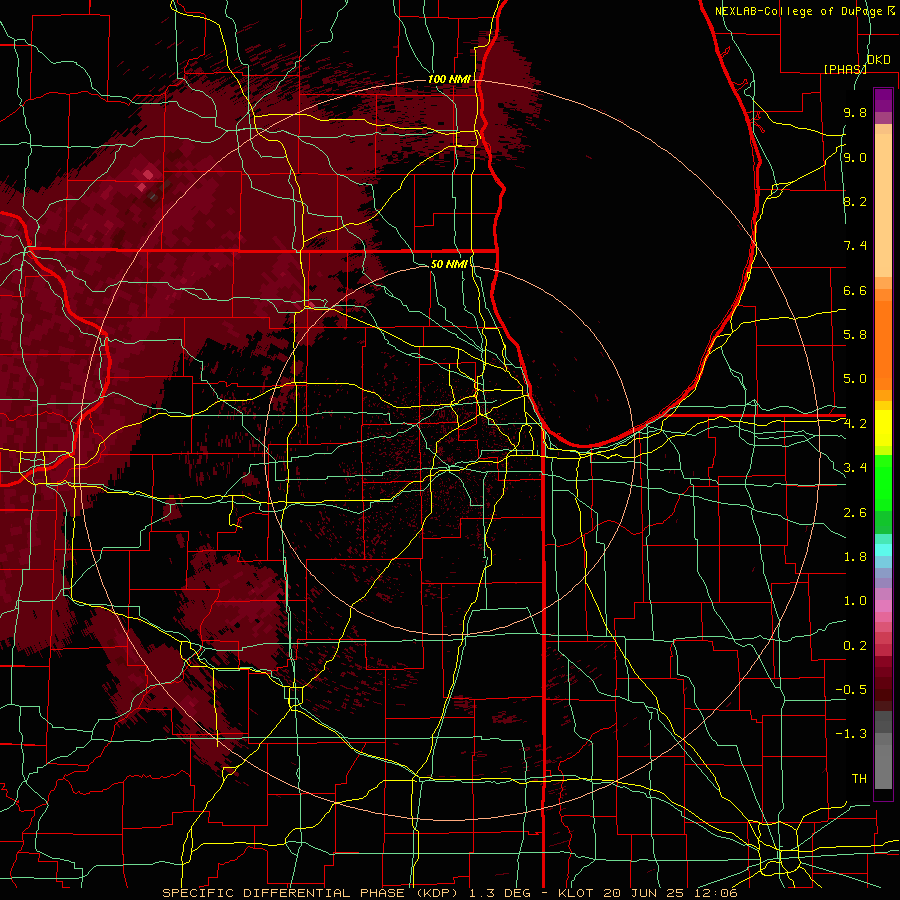The width and height of the screenshot is (900, 900).
Task: Click the 2.6 value on the scale
Action: 855,513
